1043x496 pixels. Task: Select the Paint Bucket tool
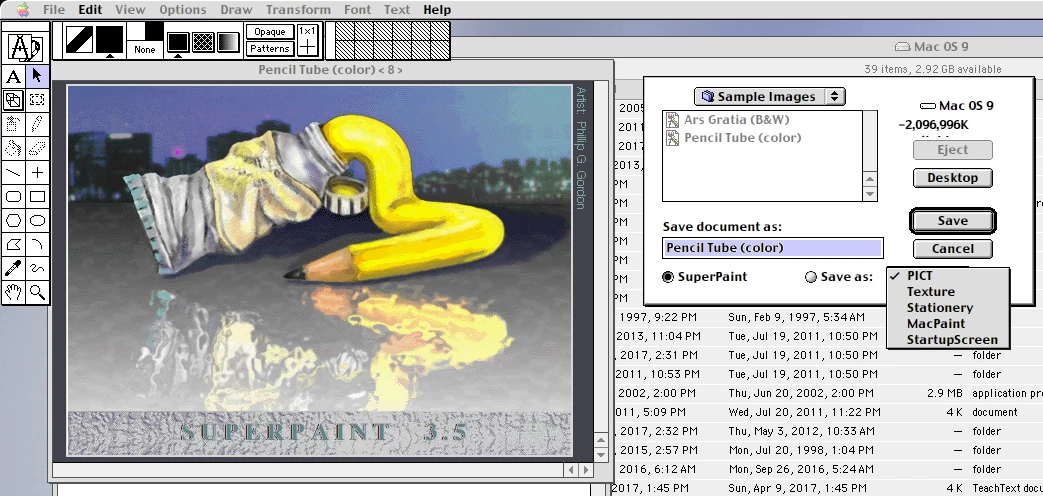pos(13,148)
